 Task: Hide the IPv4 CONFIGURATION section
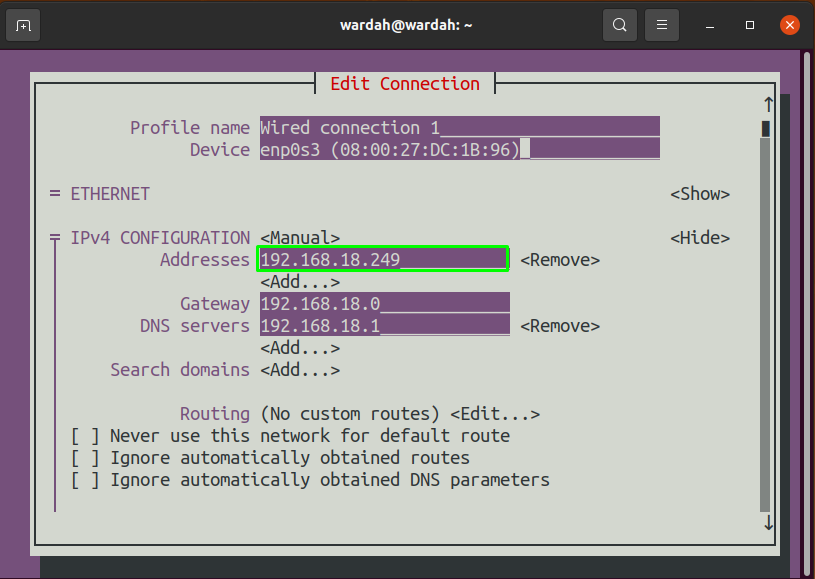[x=700, y=238]
